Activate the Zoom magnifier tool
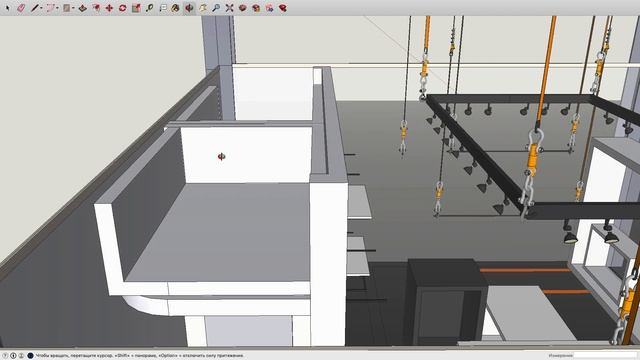Viewport: 640px width, 360px height. (216, 8)
